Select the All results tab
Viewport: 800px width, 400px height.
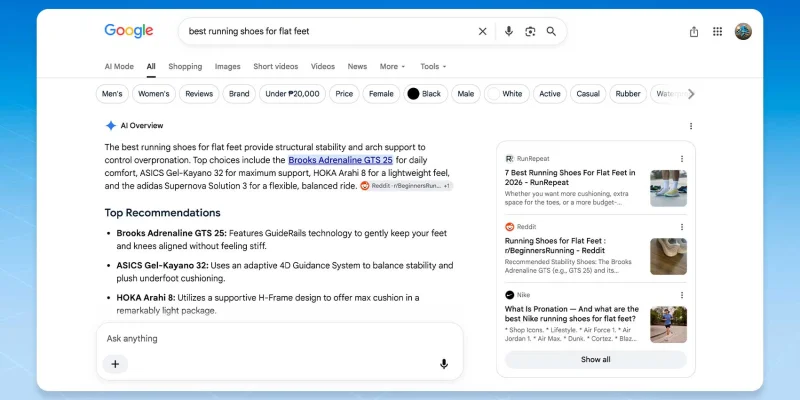(151, 66)
